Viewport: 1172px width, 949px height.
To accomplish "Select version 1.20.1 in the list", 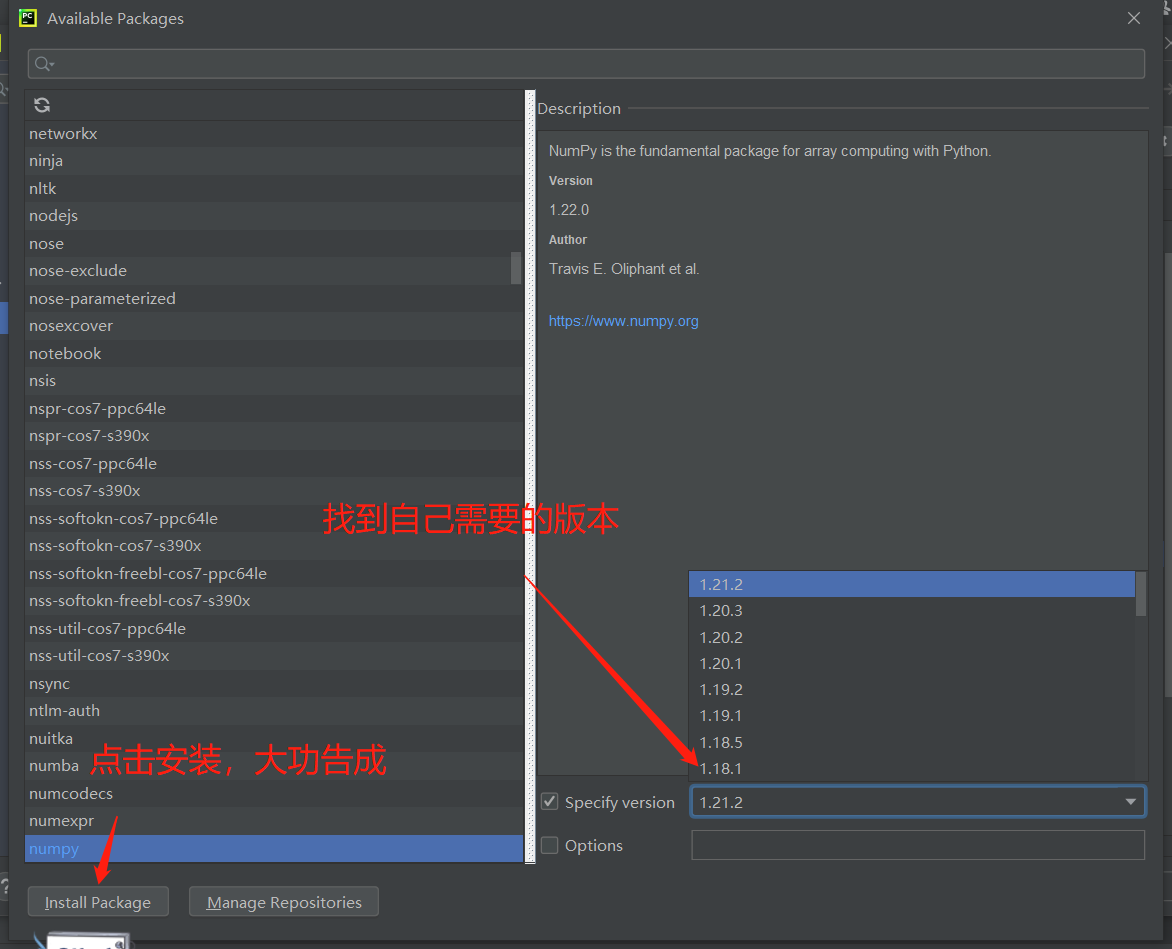I will (x=912, y=664).
